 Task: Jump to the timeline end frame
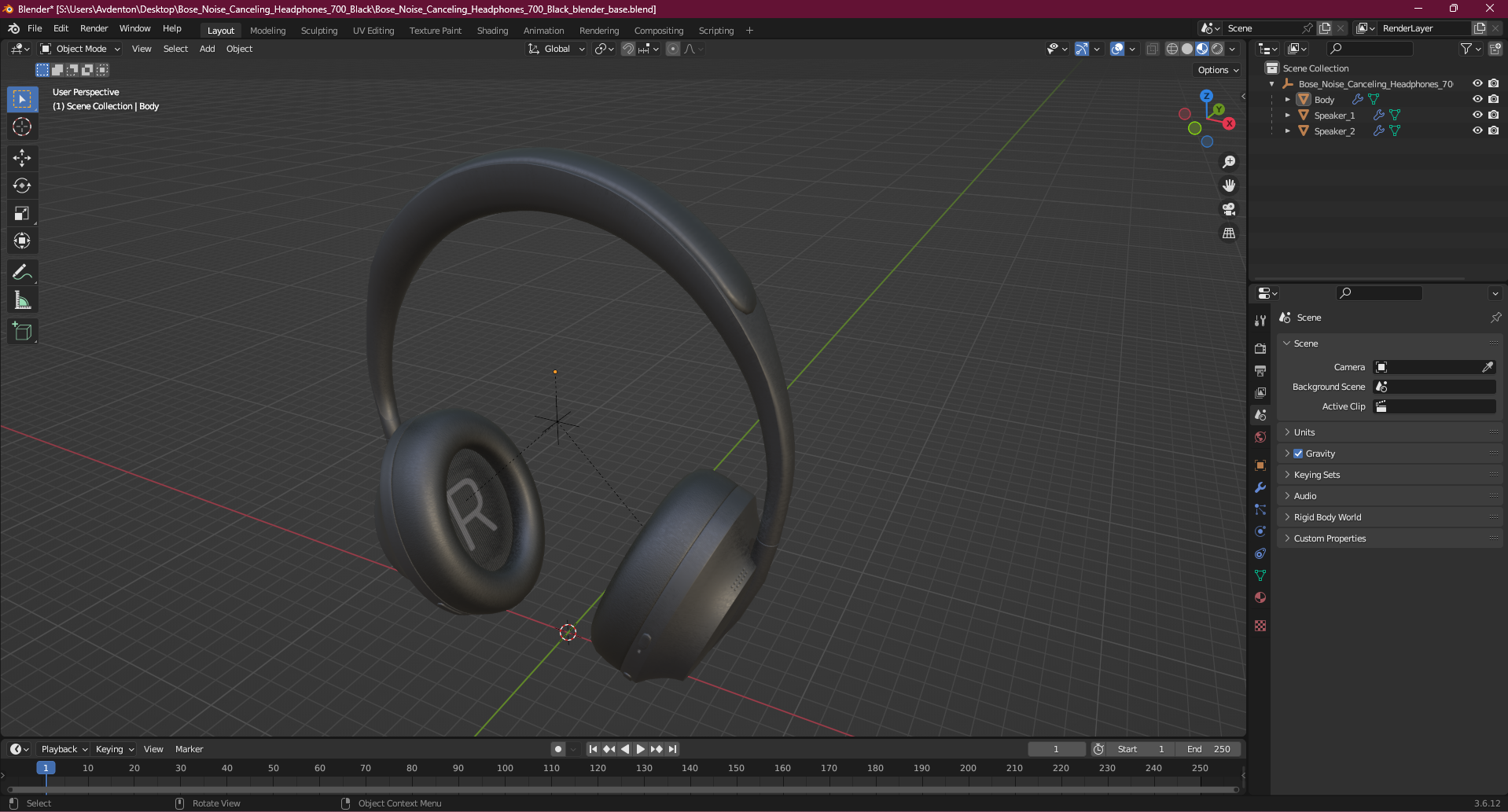click(672, 749)
